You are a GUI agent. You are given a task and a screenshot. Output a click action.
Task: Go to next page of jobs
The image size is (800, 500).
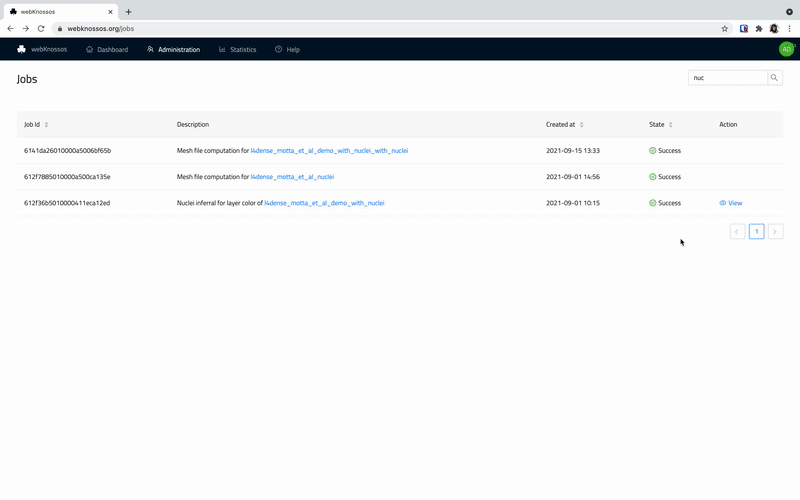tap(776, 232)
